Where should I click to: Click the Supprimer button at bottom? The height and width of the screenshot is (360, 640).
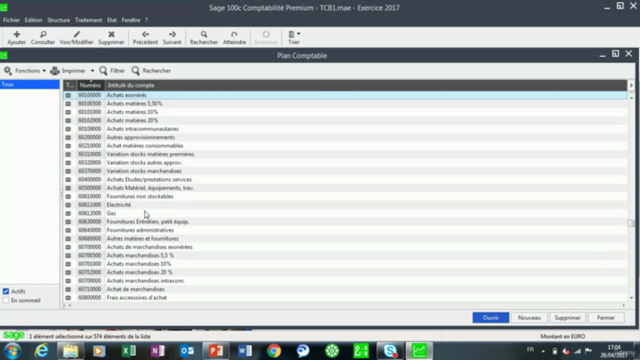coord(567,318)
